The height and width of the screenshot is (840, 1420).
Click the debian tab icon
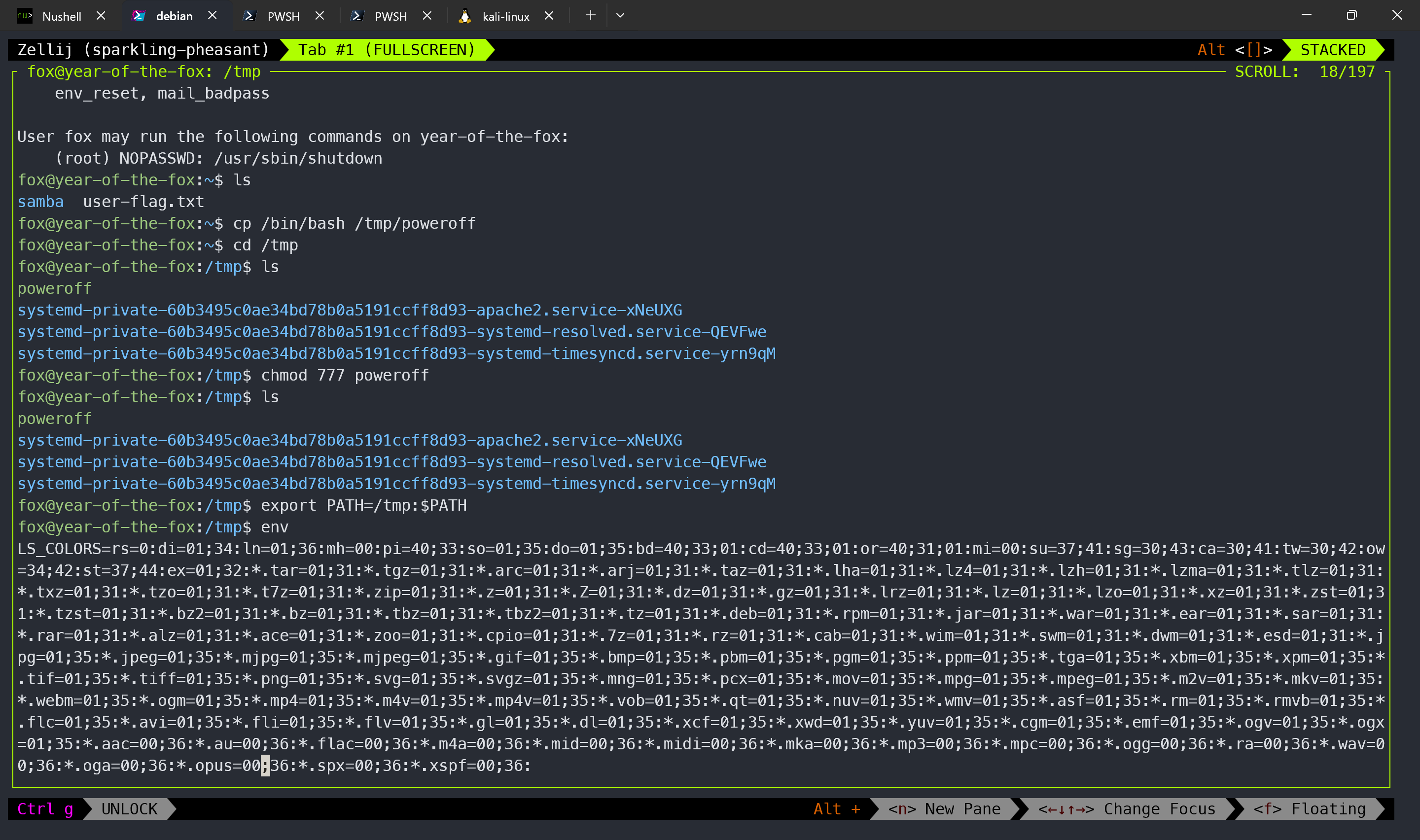pyautogui.click(x=139, y=16)
